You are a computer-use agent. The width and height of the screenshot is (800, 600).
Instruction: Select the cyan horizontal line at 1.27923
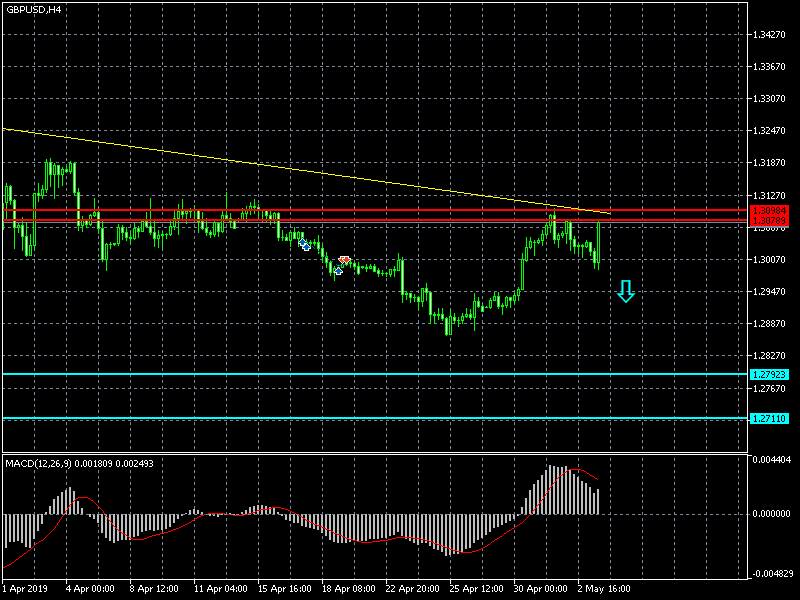click(300, 374)
